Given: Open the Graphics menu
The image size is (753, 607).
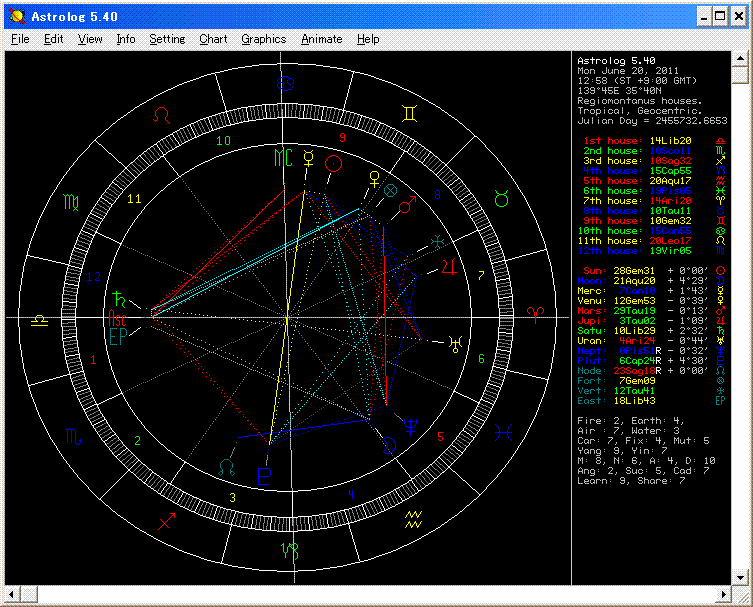Looking at the screenshot, I should [263, 39].
